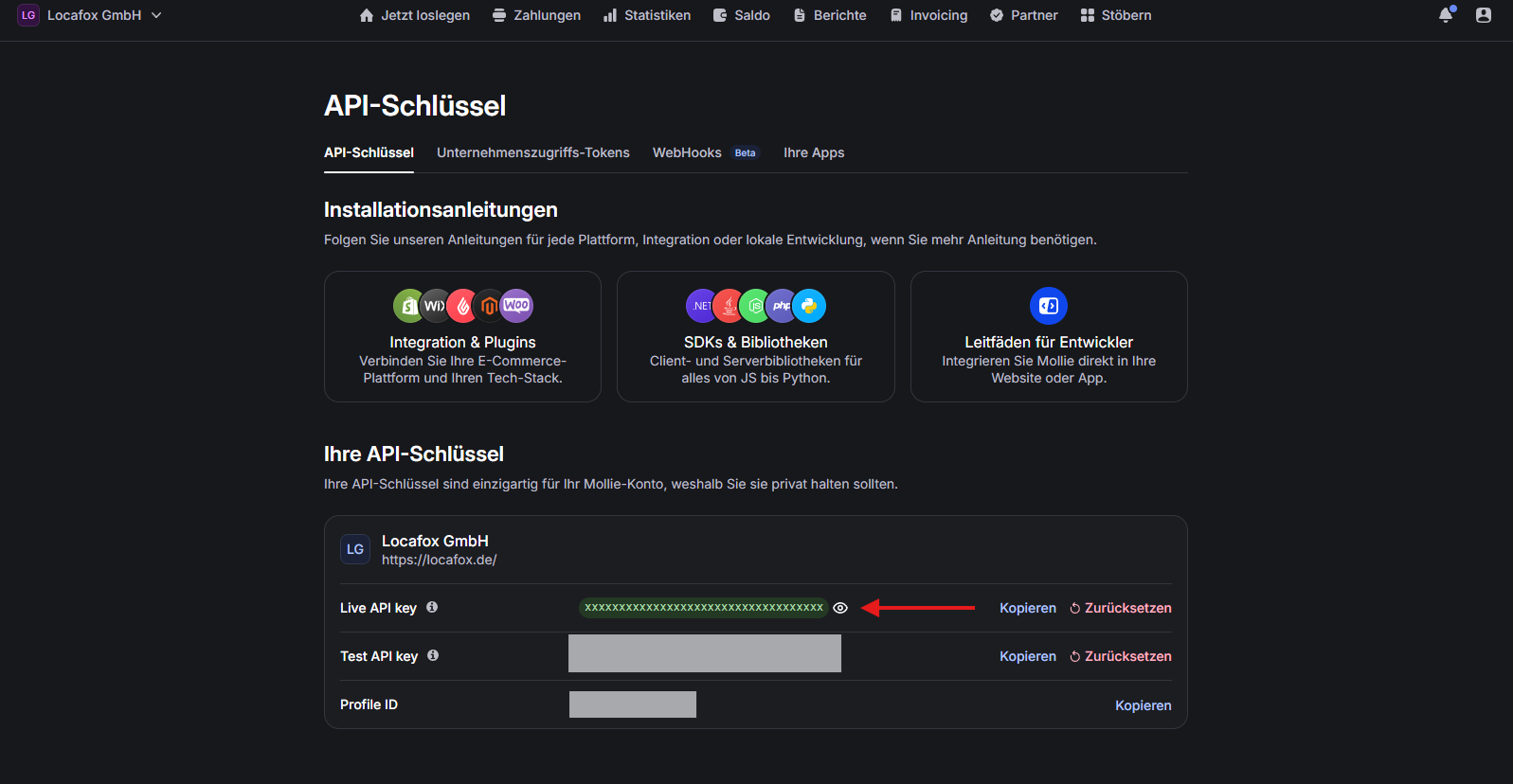Show the info tooltip for Live API key

432,607
